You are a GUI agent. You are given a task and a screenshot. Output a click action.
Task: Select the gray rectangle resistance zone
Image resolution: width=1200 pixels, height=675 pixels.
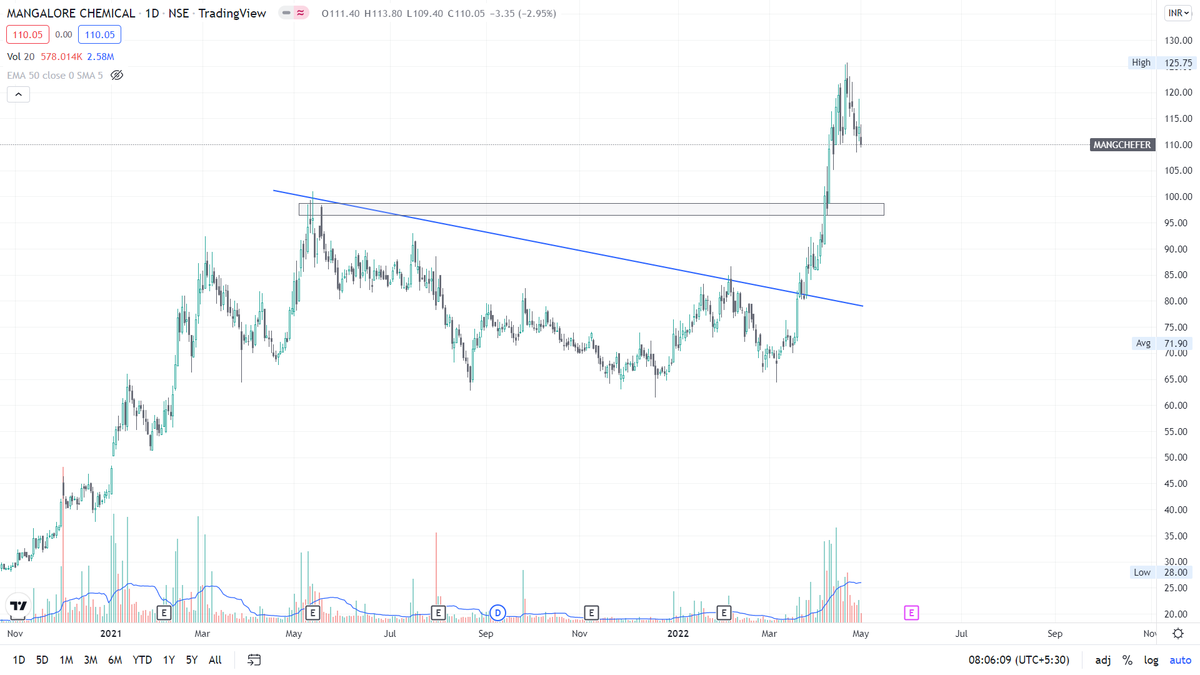point(591,210)
